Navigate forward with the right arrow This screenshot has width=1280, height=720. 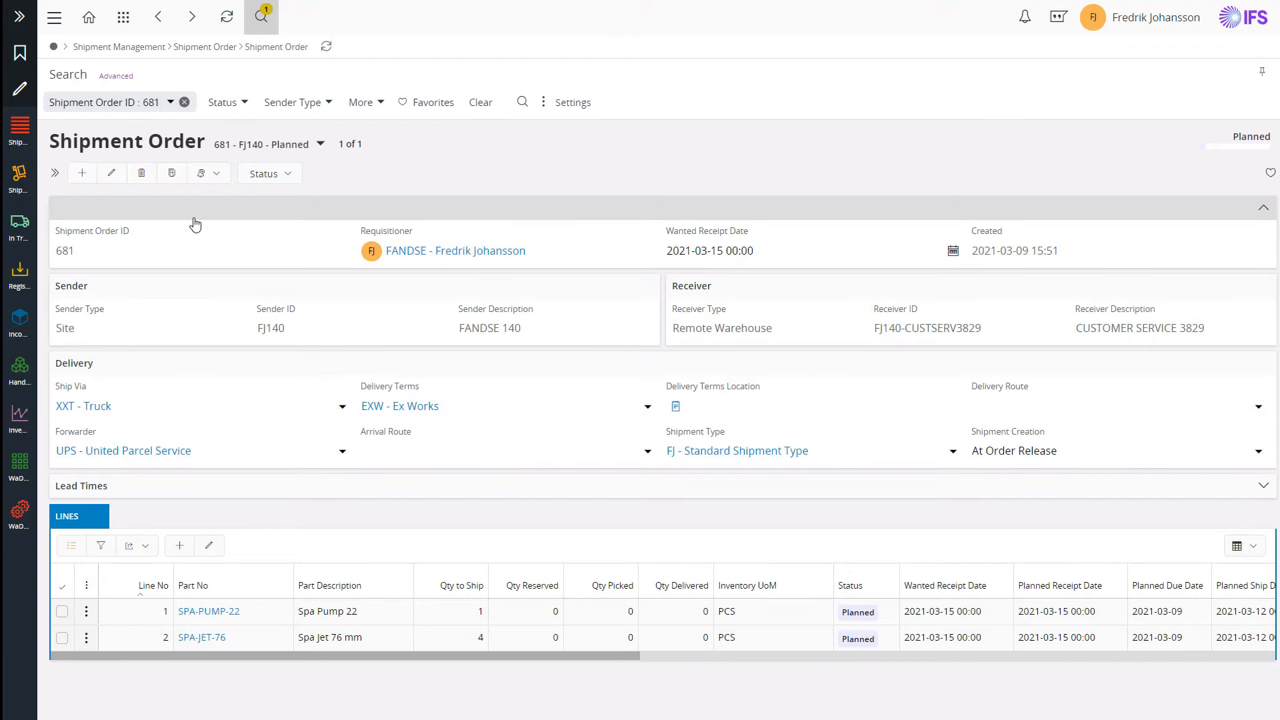192,17
